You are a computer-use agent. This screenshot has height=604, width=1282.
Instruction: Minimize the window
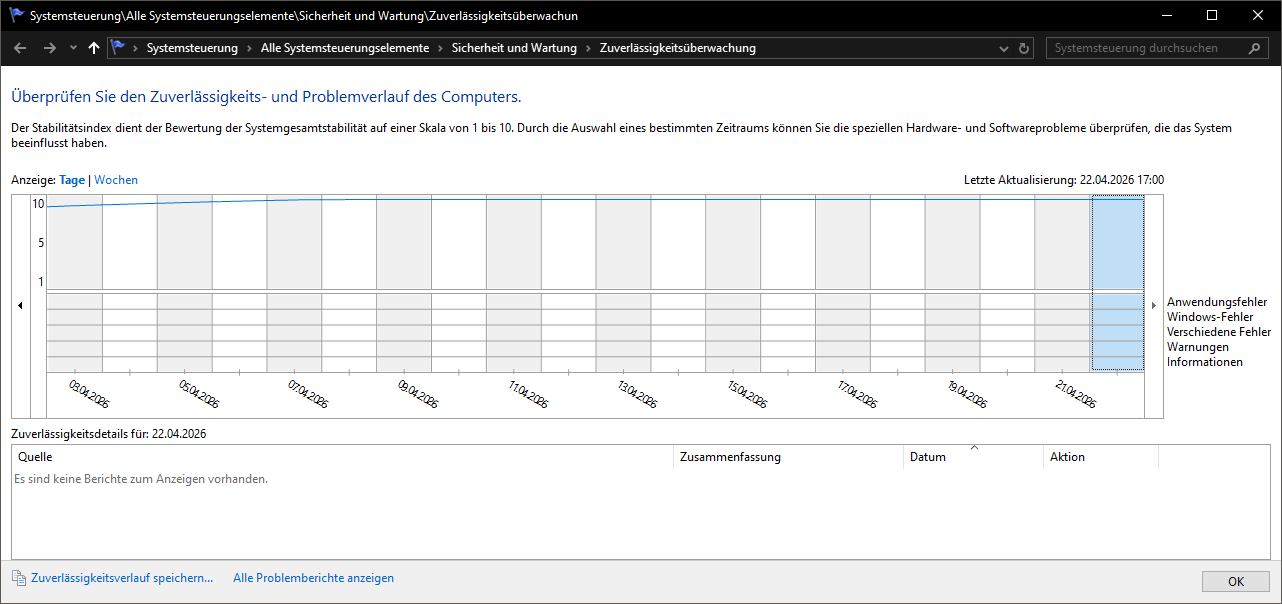coord(1166,16)
